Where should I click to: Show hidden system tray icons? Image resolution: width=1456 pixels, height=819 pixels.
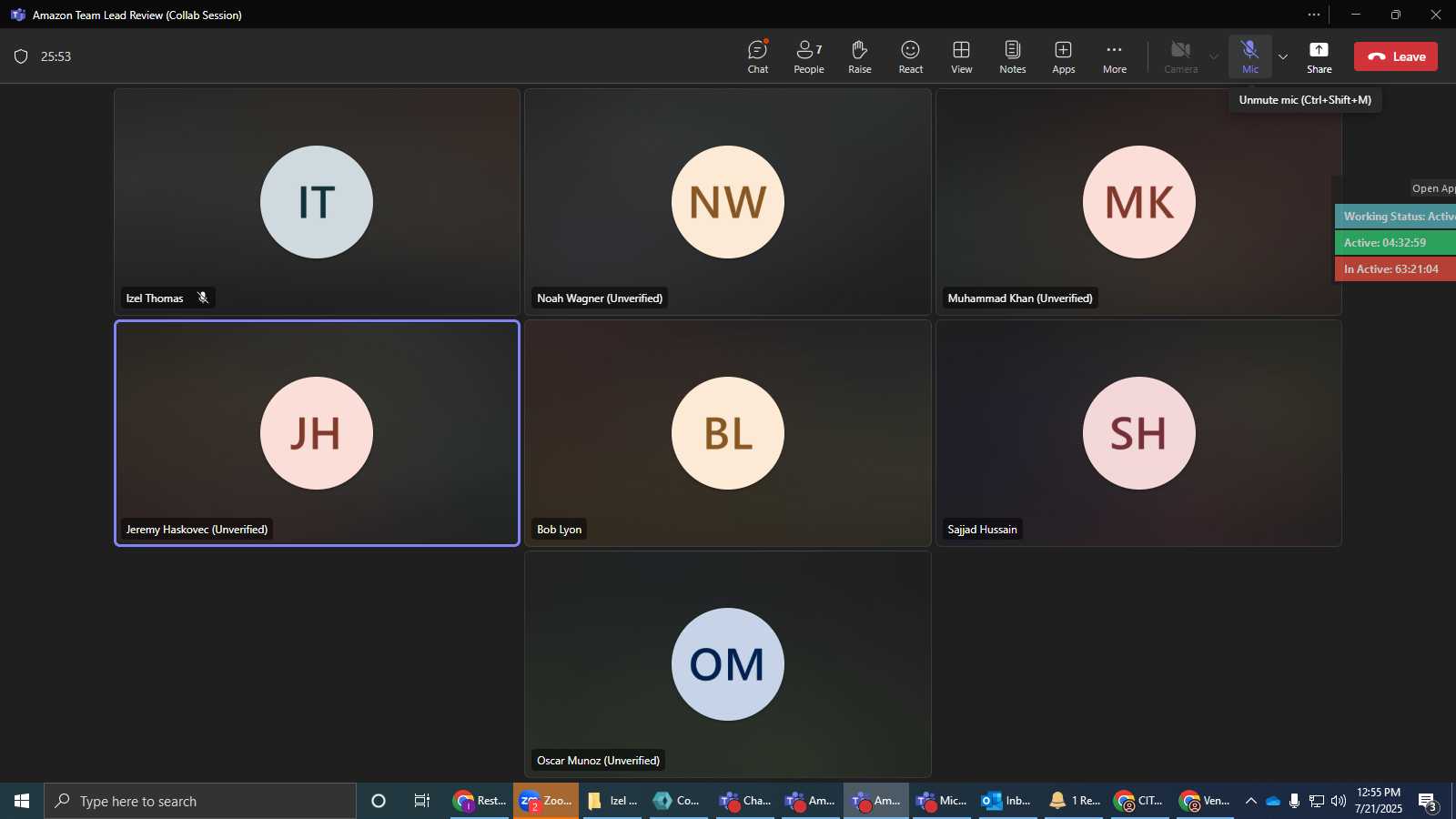[x=1251, y=801]
